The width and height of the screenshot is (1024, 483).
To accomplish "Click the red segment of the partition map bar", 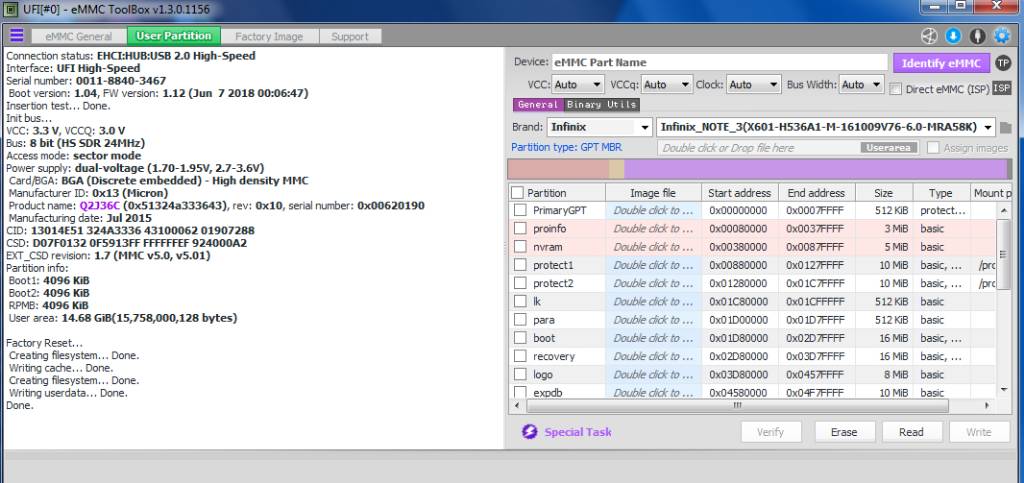I will (x=558, y=169).
